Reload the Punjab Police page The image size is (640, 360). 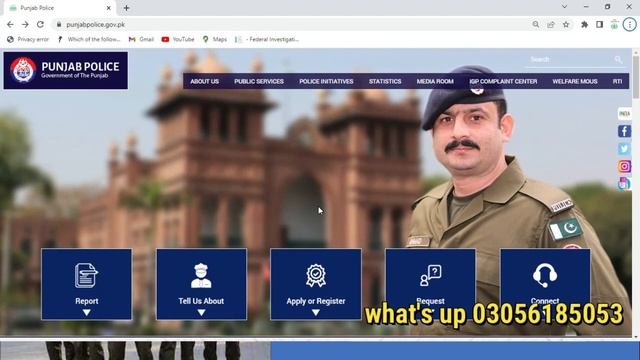coord(40,24)
